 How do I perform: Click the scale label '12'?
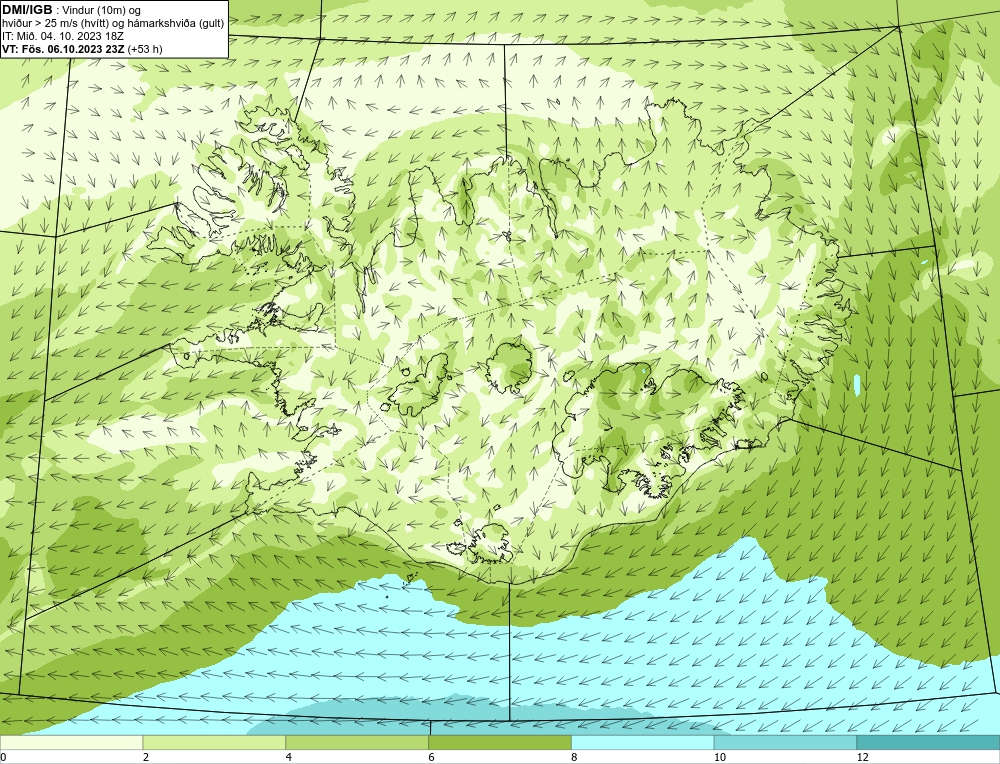[x=863, y=757]
